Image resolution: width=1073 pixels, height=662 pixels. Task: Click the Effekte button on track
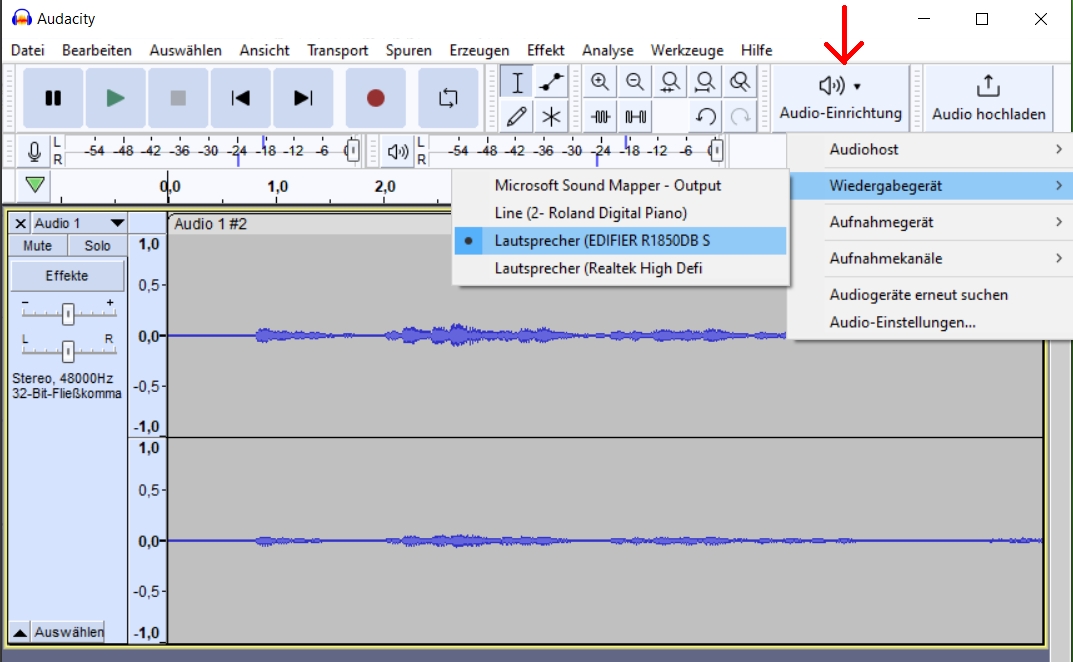pyautogui.click(x=67, y=275)
